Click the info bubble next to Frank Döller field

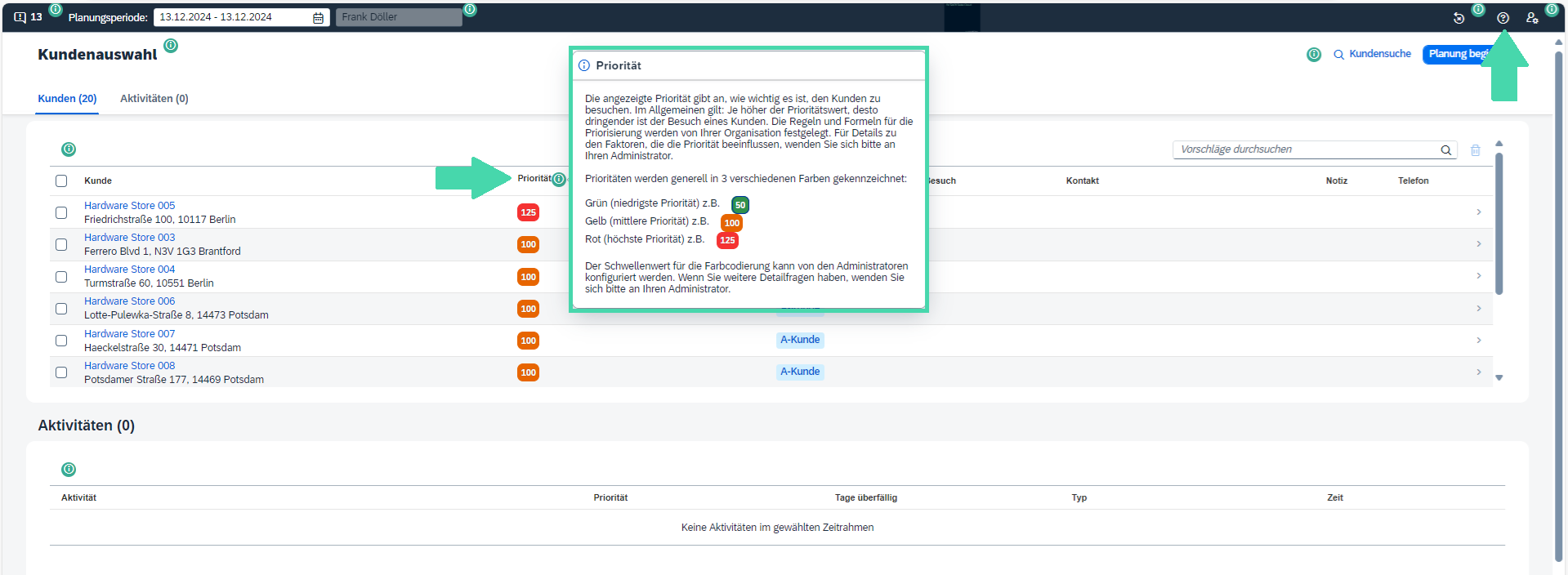tap(470, 10)
